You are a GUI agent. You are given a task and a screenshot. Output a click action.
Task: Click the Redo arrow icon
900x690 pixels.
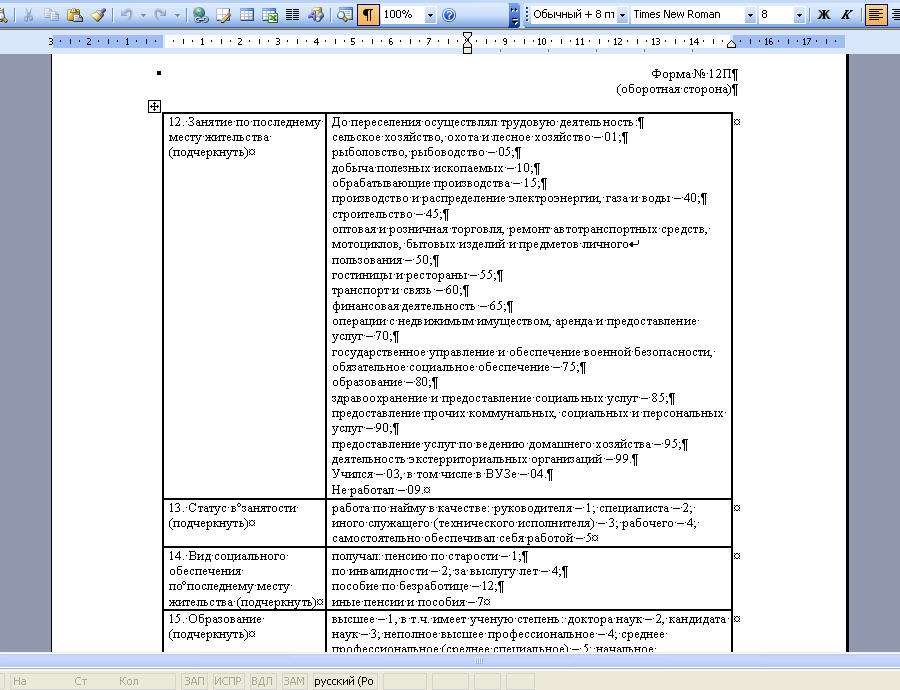[x=161, y=15]
